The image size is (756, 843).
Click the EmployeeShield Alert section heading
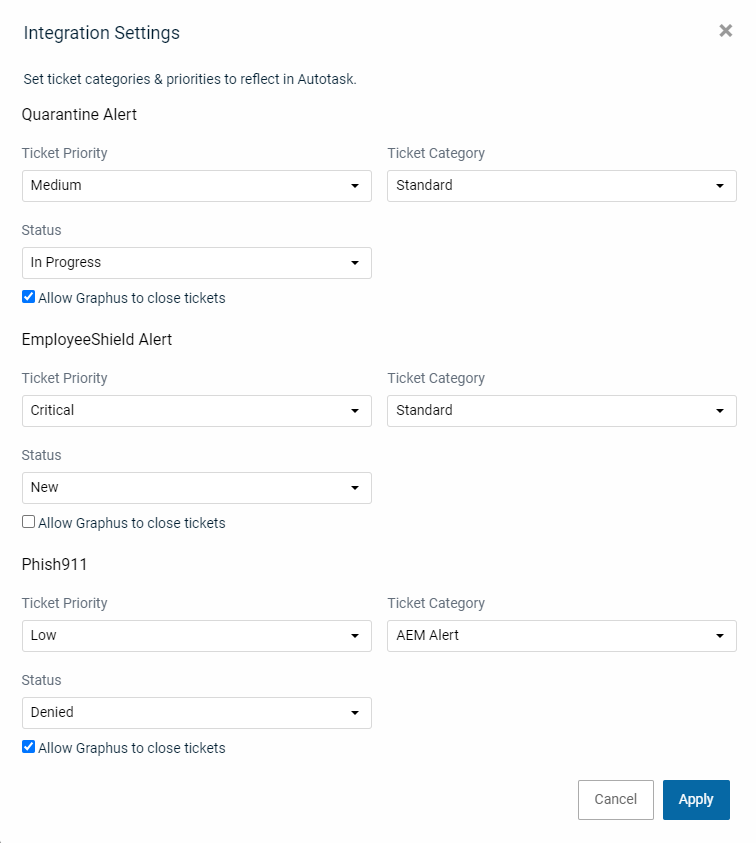click(97, 340)
